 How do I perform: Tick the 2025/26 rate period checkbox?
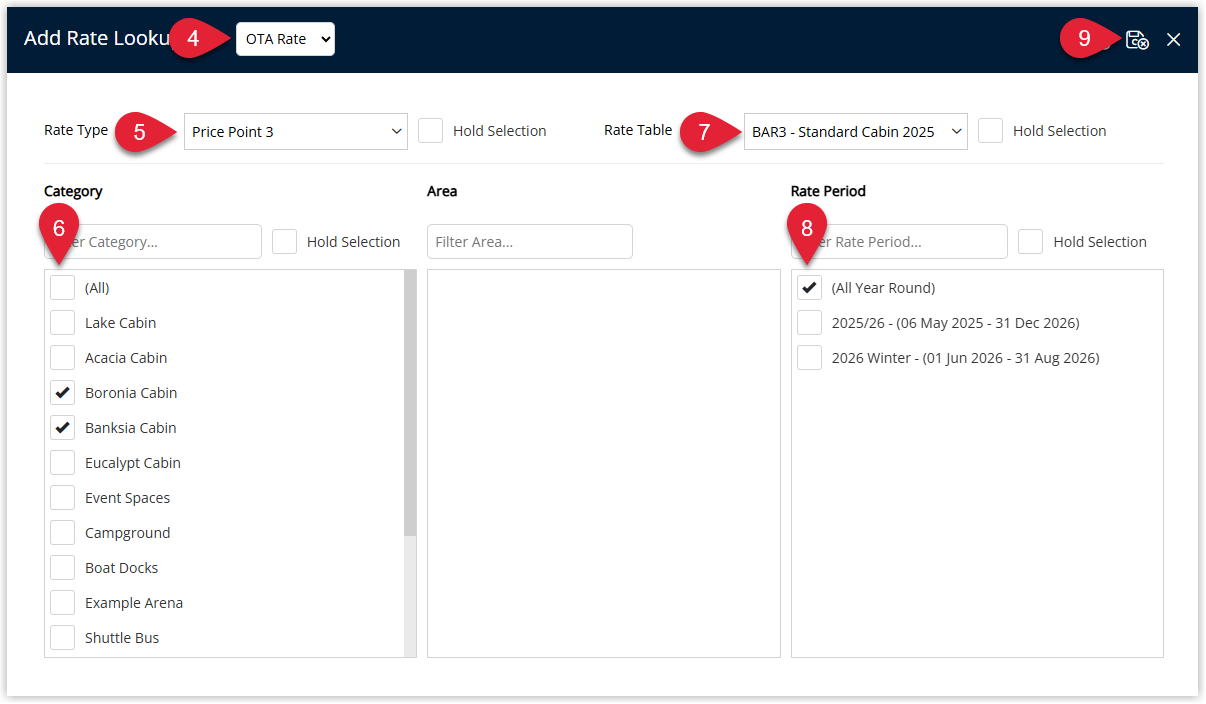[x=810, y=323]
